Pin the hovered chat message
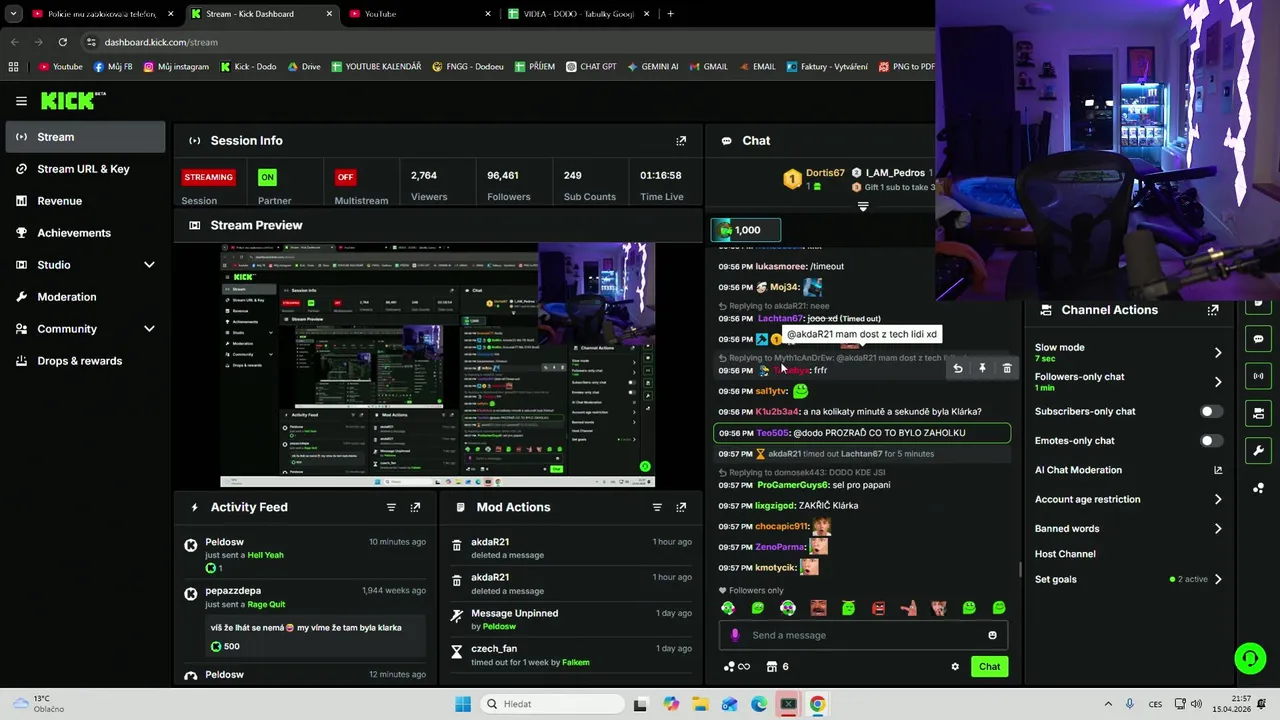 point(982,369)
